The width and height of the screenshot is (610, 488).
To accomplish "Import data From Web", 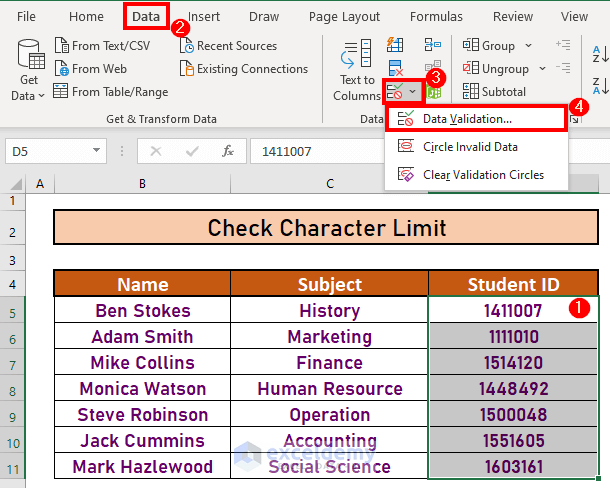I will point(91,69).
